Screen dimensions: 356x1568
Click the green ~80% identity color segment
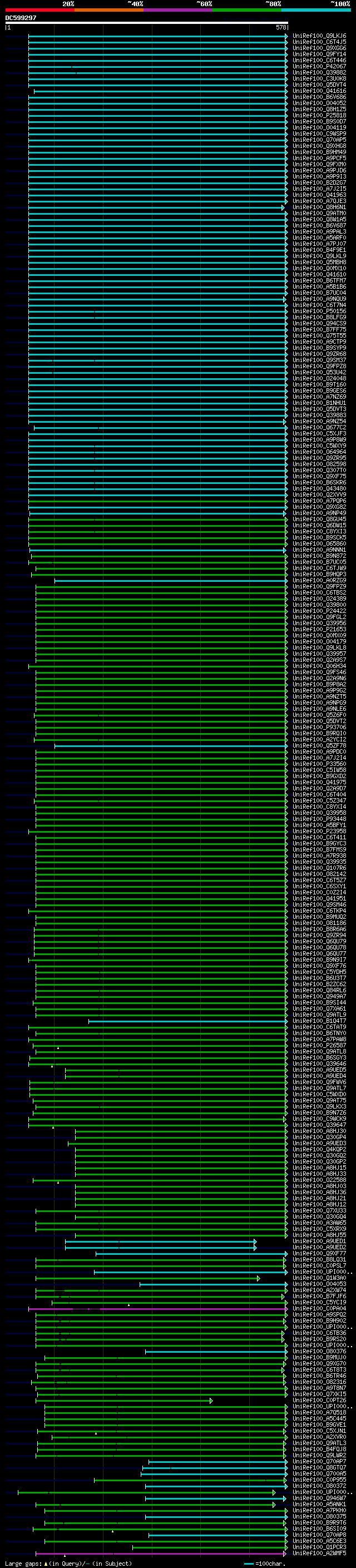point(247,10)
